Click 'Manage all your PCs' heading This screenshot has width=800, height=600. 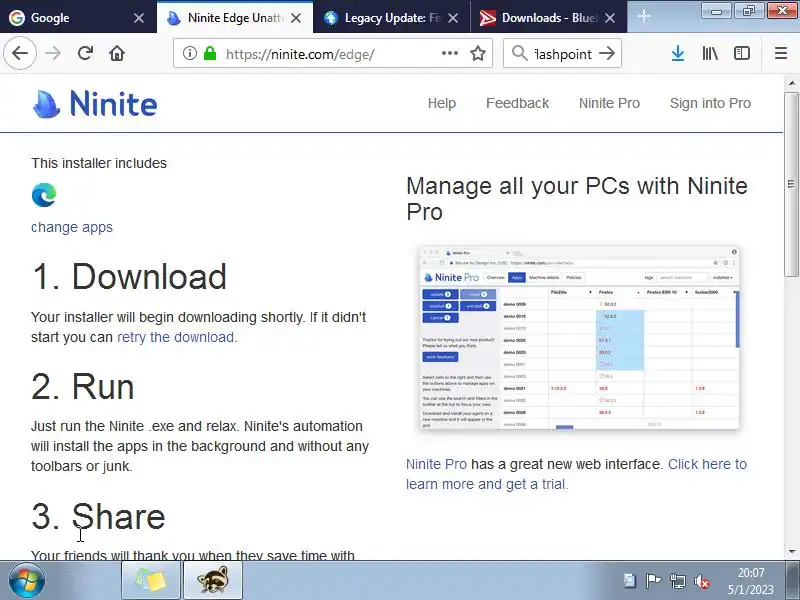tap(577, 199)
